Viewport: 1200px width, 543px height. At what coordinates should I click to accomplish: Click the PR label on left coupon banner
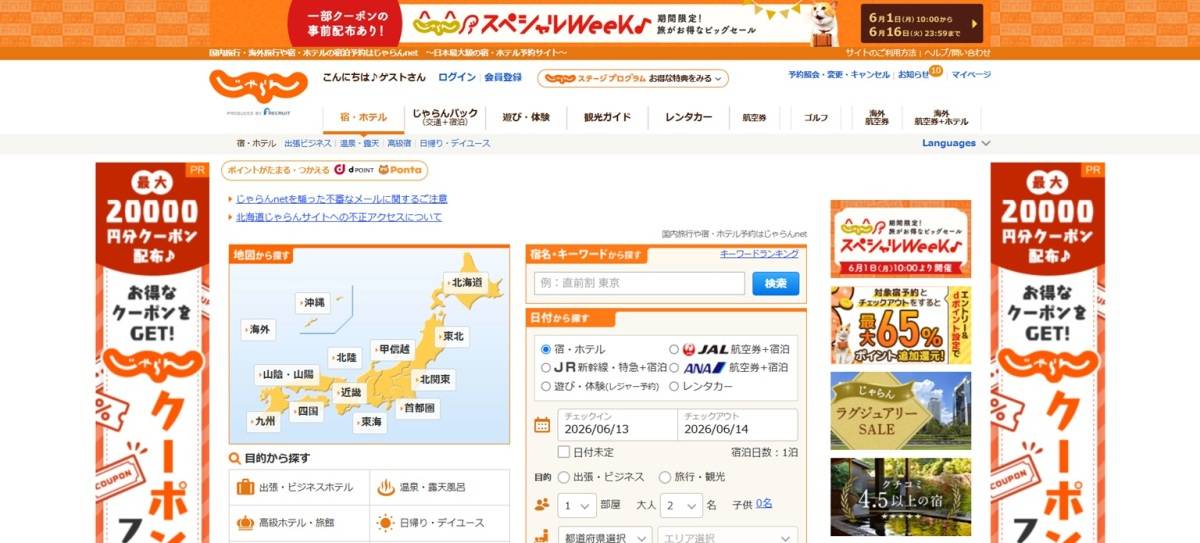point(196,171)
